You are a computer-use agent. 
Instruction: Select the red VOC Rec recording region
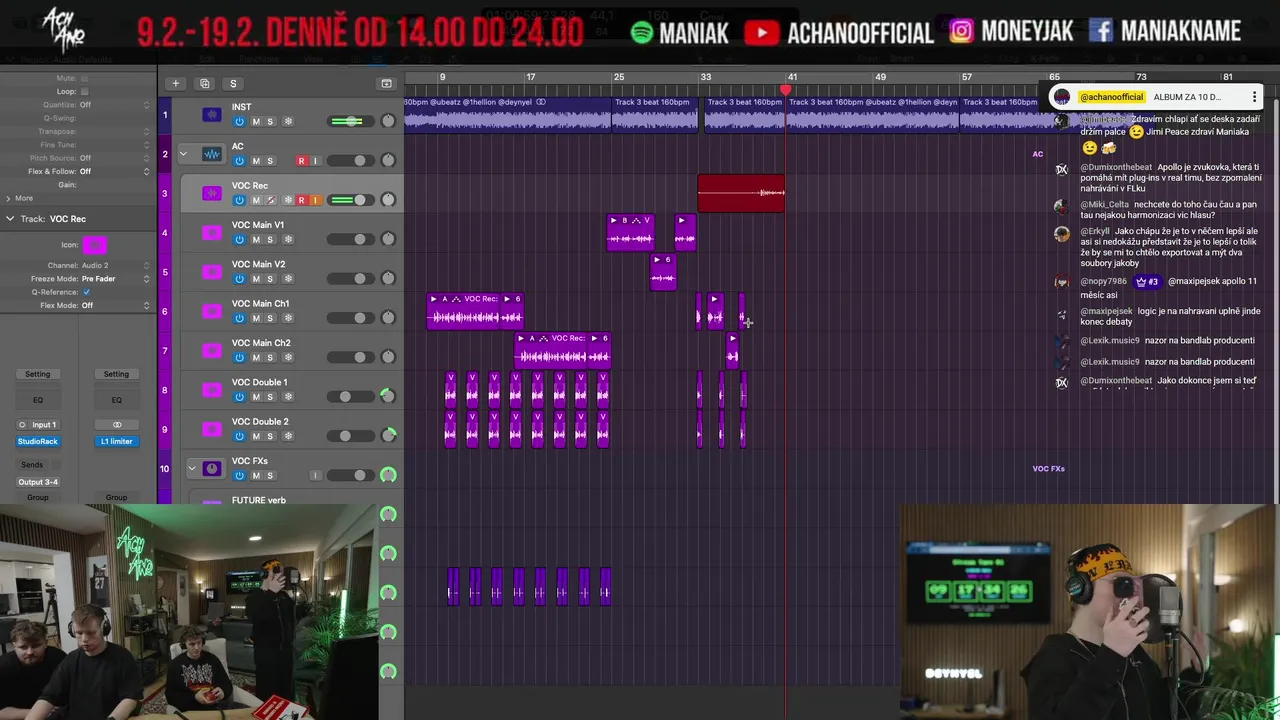coord(741,193)
